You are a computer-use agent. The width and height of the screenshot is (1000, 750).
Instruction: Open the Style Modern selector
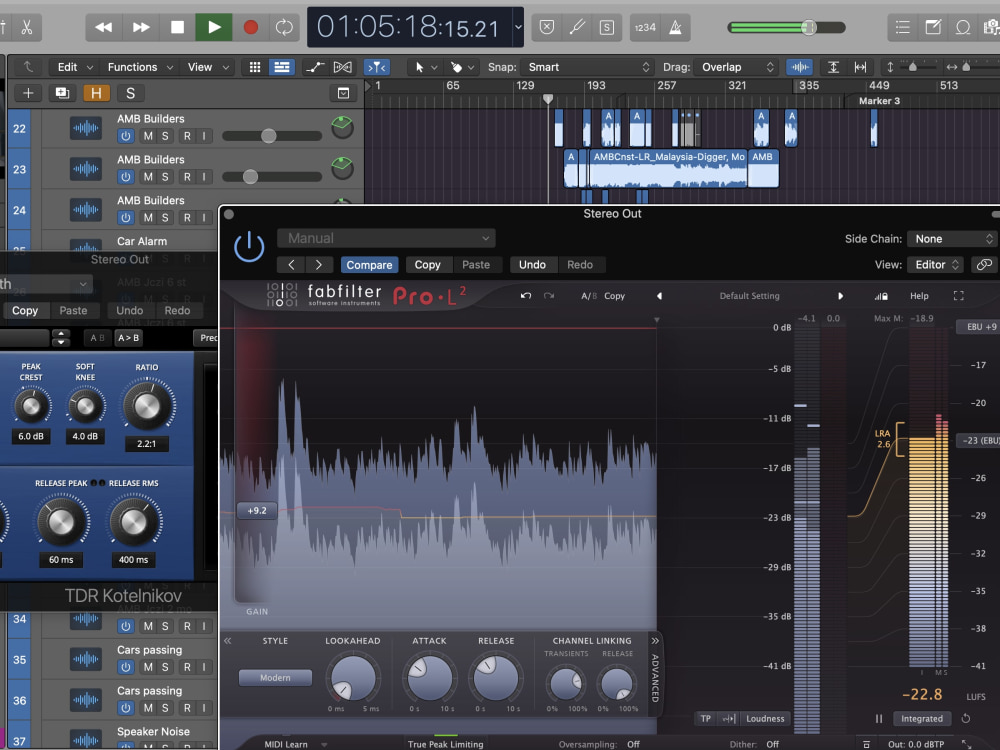coord(276,677)
